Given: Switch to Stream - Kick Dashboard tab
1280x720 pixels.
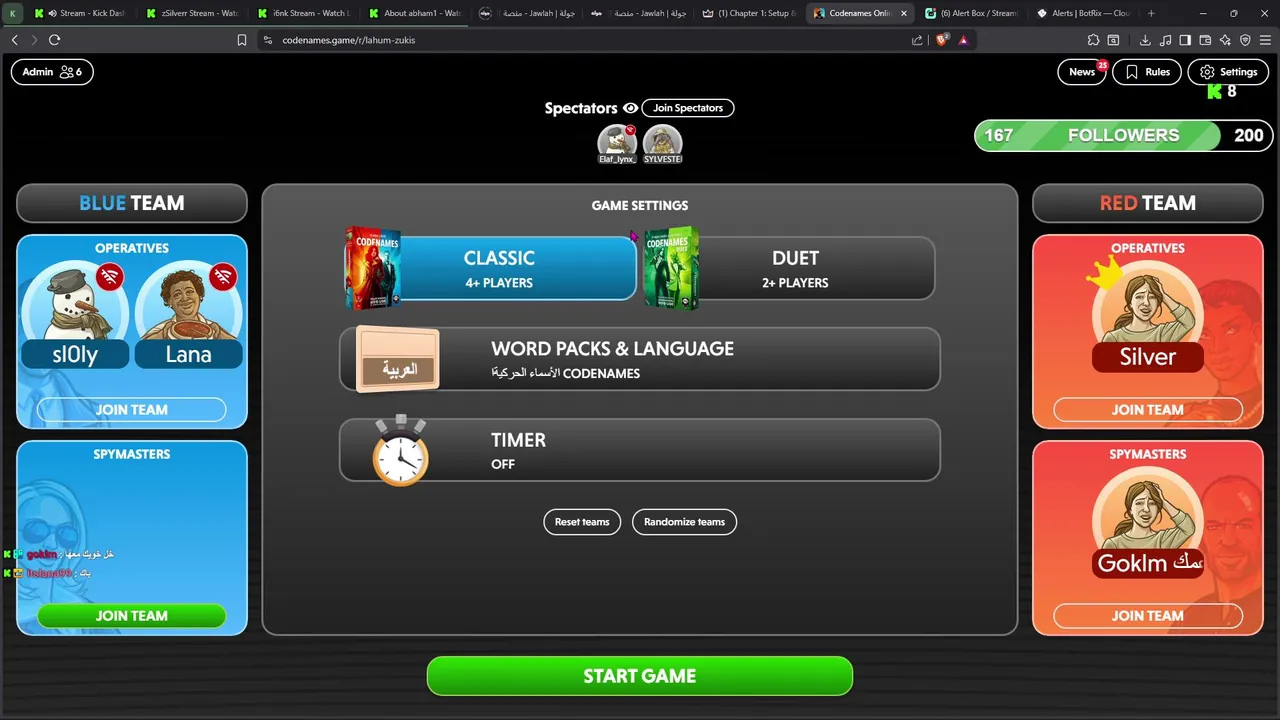Looking at the screenshot, I should pyautogui.click(x=79, y=13).
